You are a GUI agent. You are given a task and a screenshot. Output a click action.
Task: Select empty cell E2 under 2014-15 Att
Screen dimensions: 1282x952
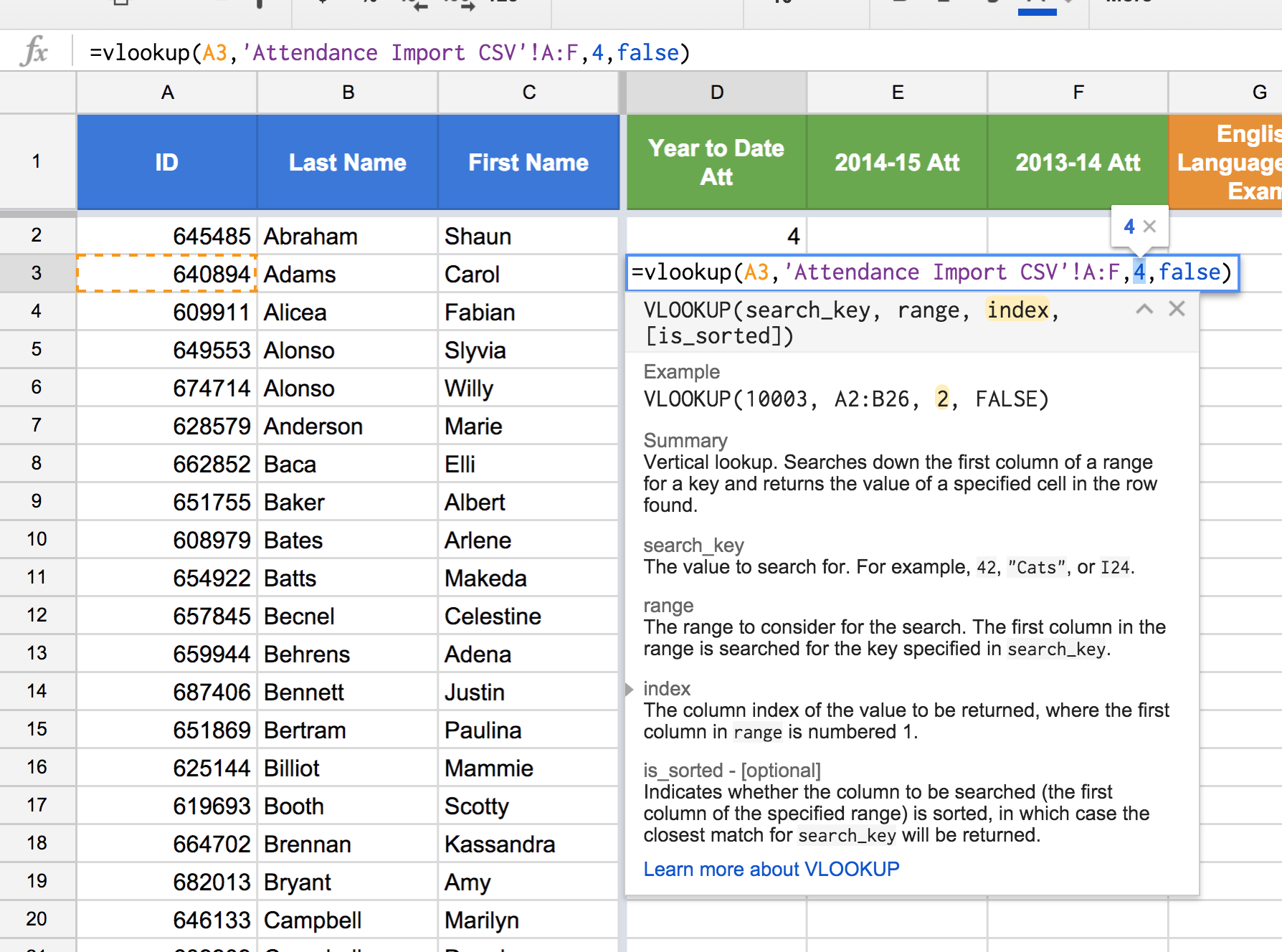[897, 236]
